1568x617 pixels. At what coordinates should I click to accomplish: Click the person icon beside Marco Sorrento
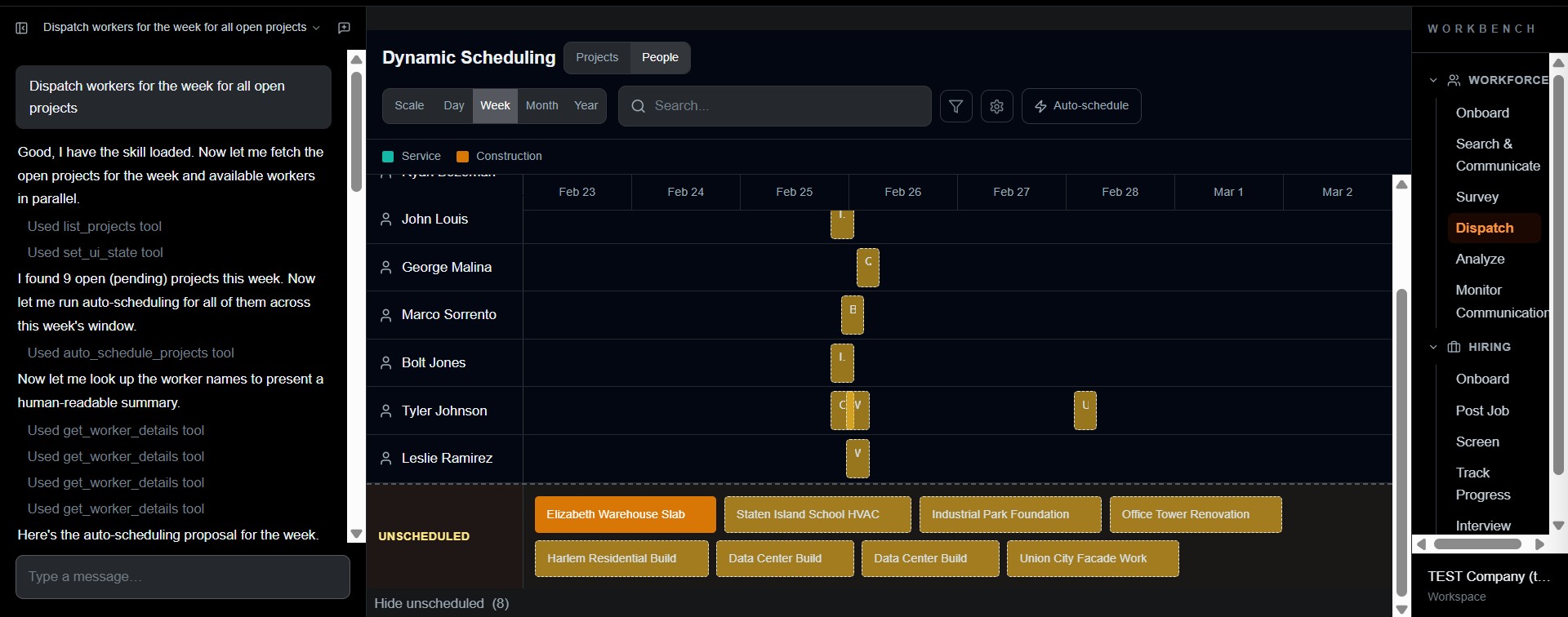click(386, 315)
